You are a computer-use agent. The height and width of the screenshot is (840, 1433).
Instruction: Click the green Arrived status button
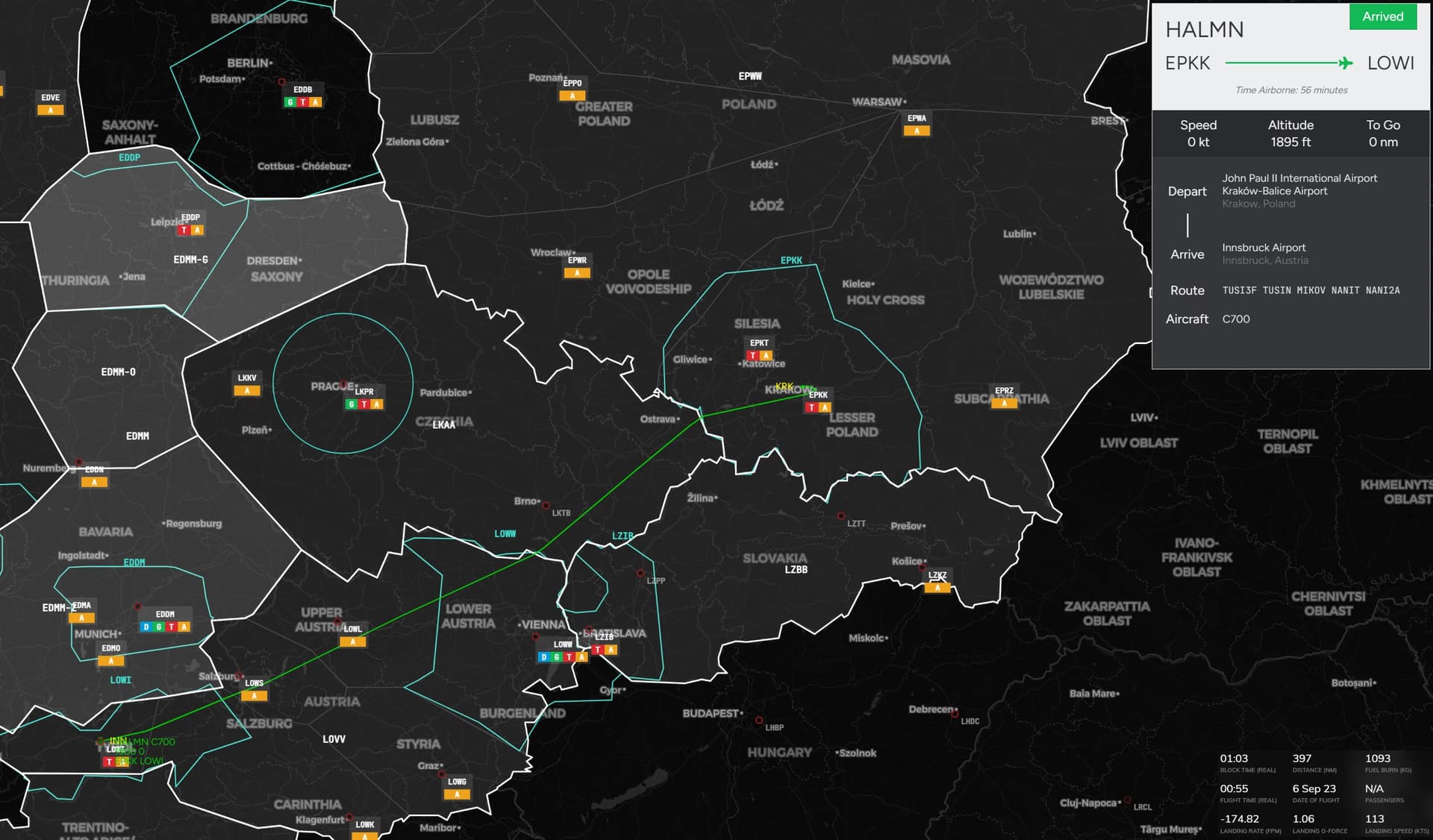click(1382, 16)
